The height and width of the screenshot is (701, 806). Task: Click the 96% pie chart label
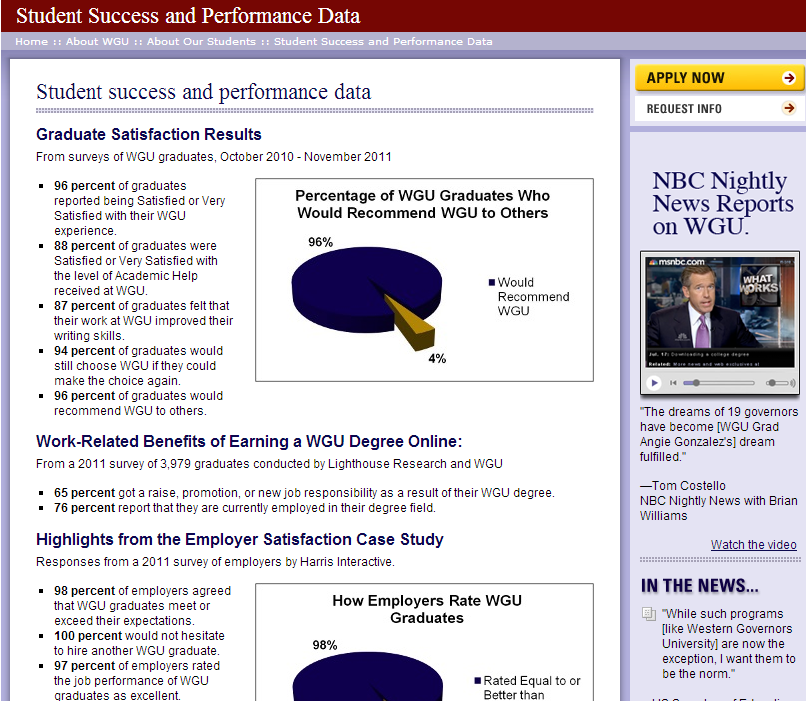pyautogui.click(x=320, y=242)
